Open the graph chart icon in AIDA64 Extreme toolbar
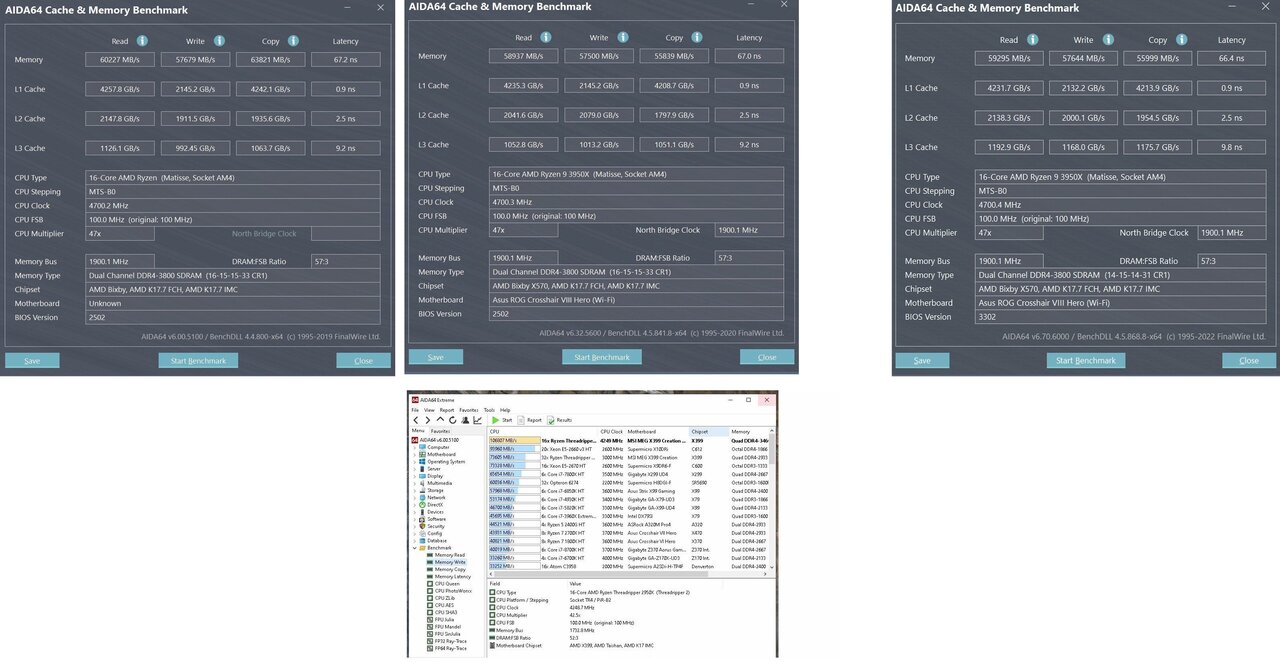Image resolution: width=1280 pixels, height=662 pixels. tap(476, 420)
